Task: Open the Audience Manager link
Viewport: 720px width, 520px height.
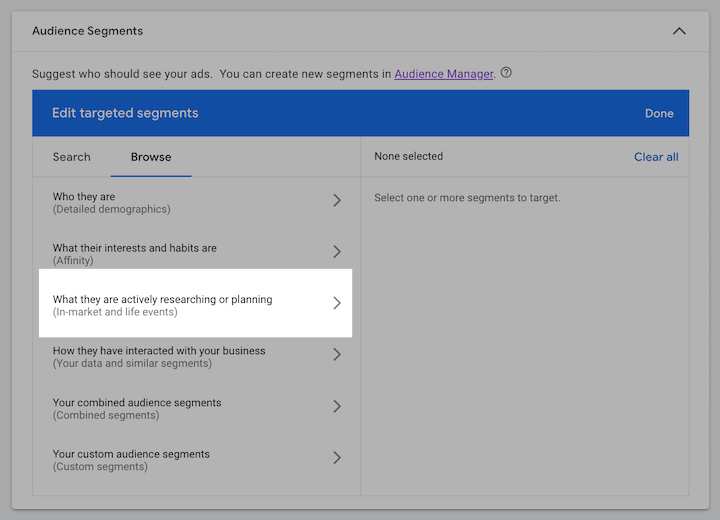Action: pyautogui.click(x=444, y=74)
